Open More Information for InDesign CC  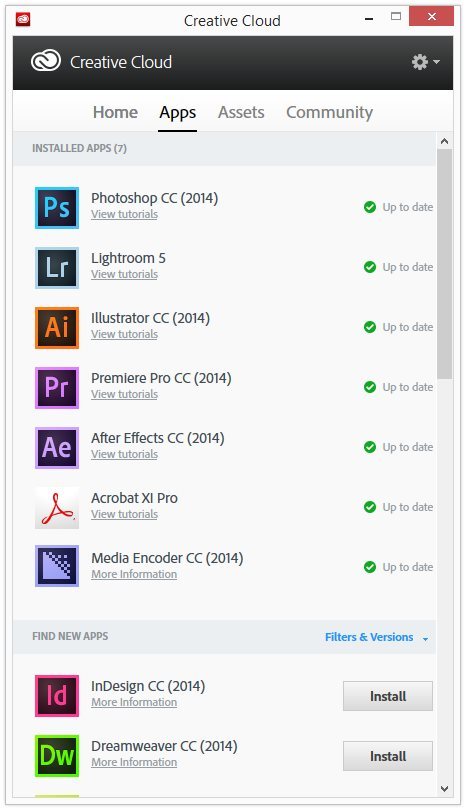point(134,702)
